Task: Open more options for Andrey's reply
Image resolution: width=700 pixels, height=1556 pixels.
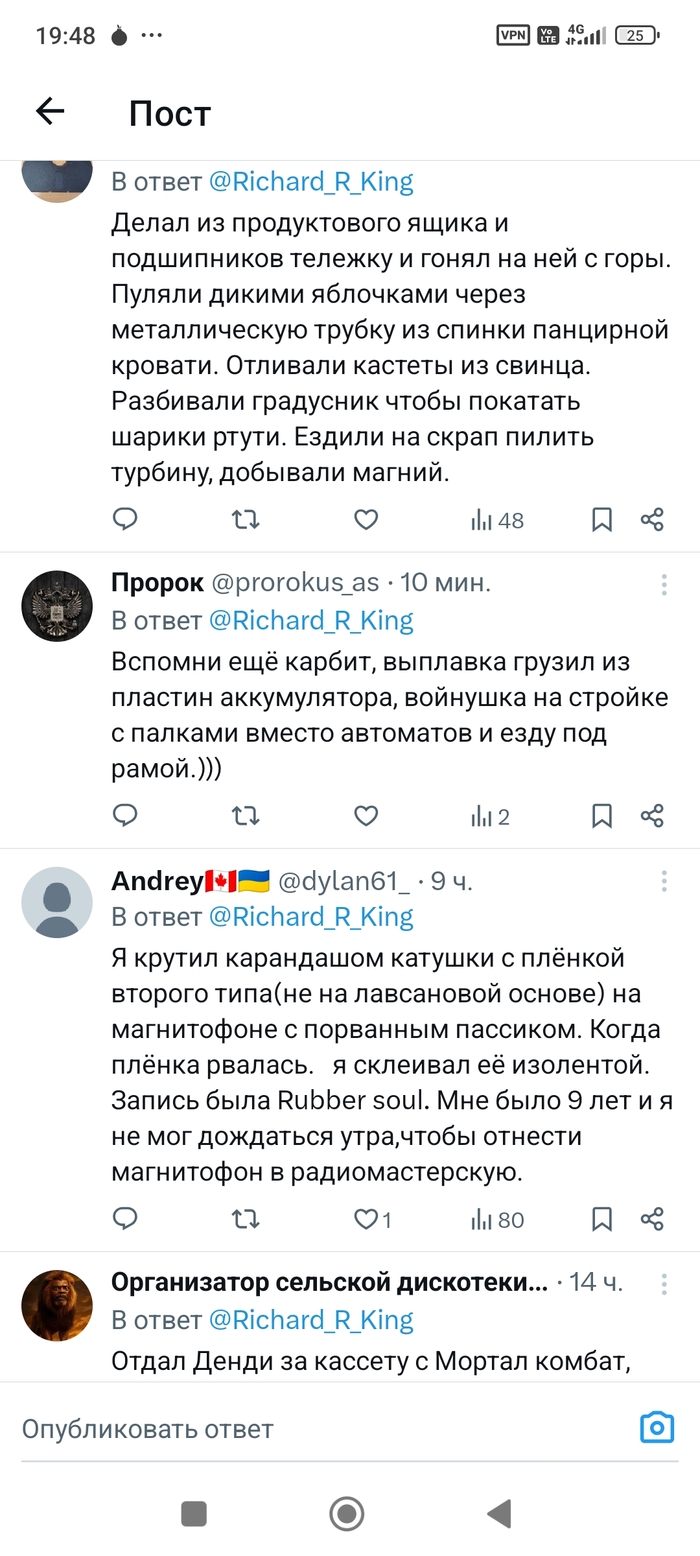Action: [x=663, y=881]
